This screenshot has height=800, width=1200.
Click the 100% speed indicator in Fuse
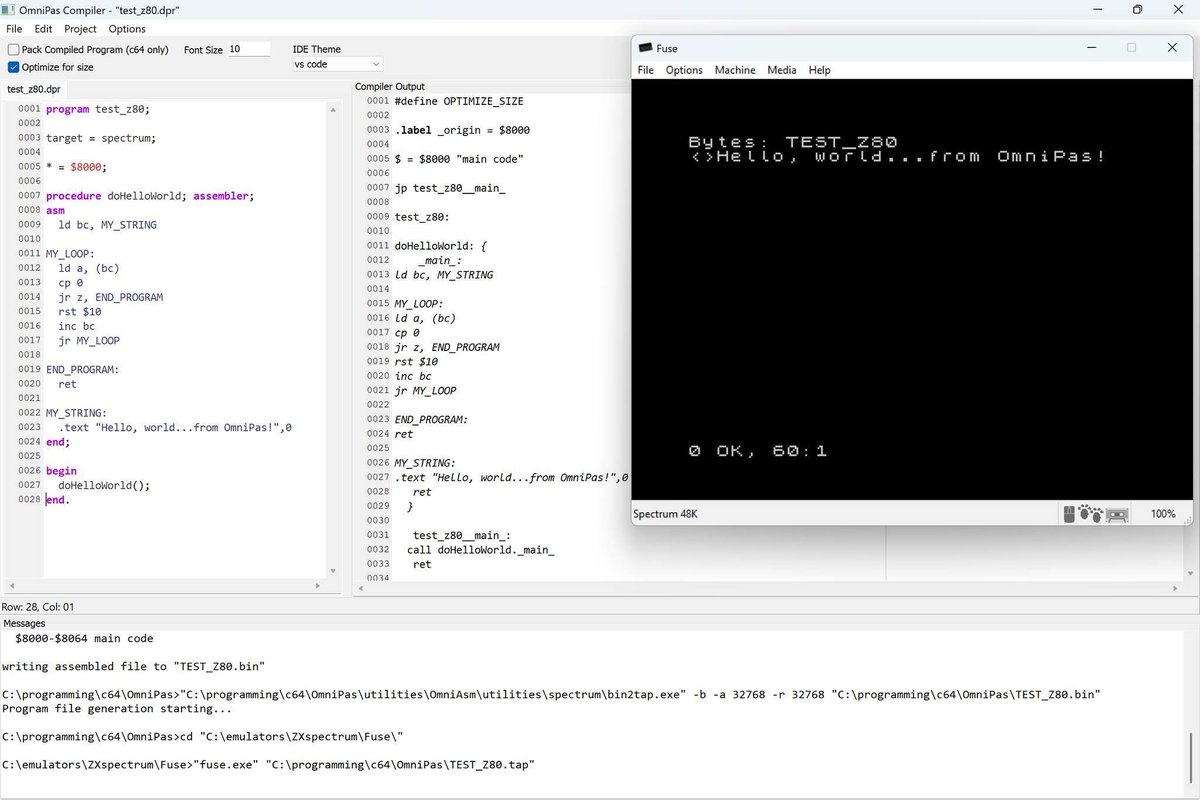[1163, 513]
